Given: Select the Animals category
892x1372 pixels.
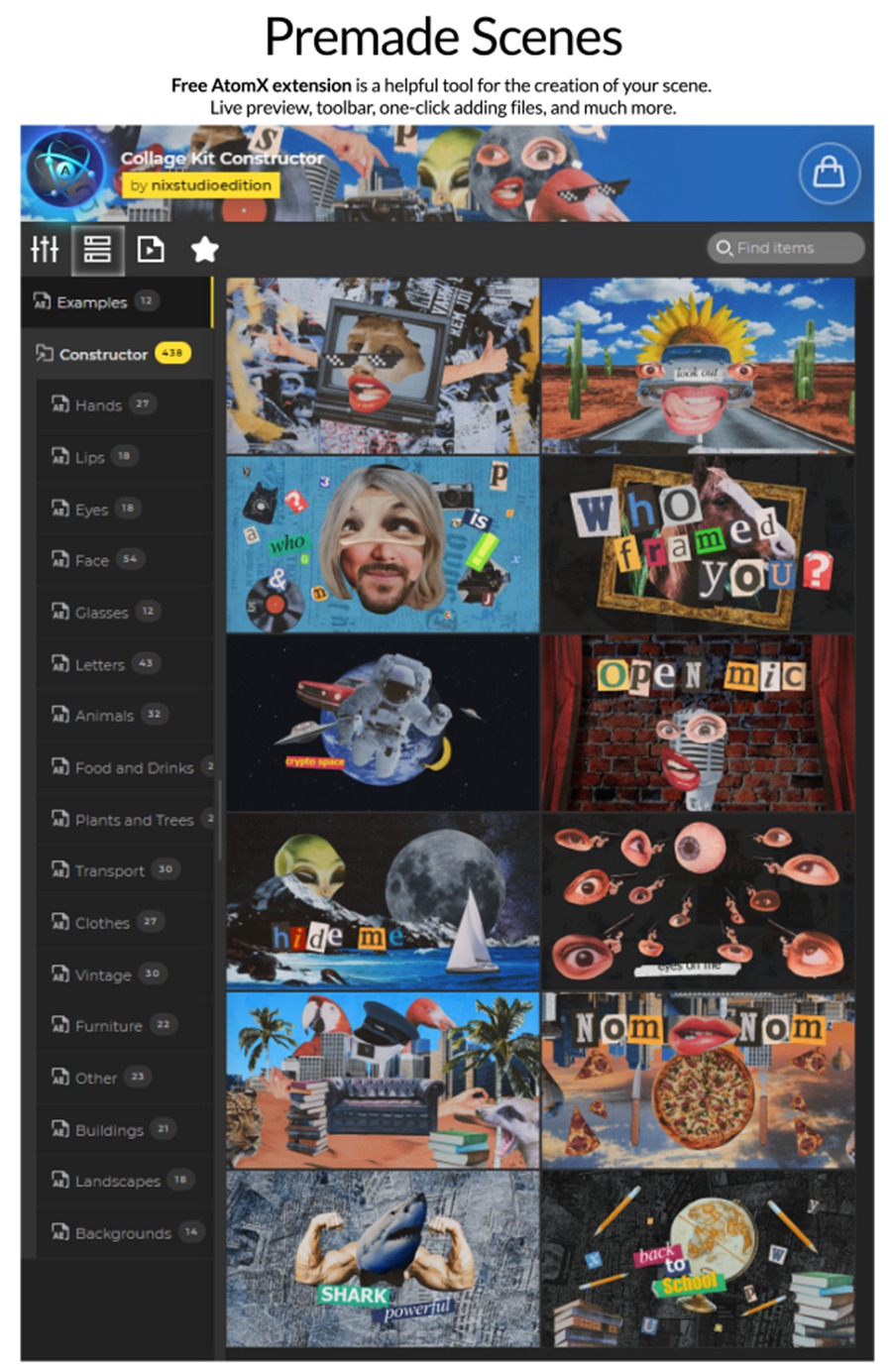Looking at the screenshot, I should point(104,716).
